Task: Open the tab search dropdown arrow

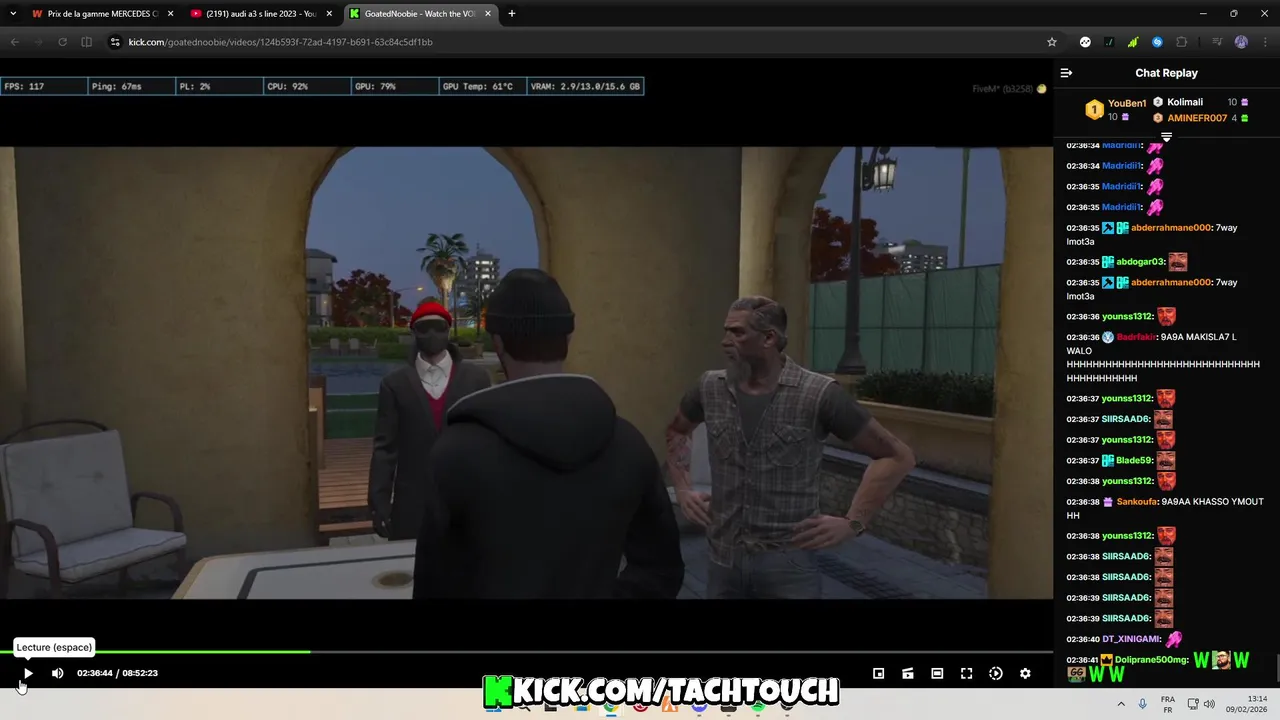Action: click(x=14, y=14)
